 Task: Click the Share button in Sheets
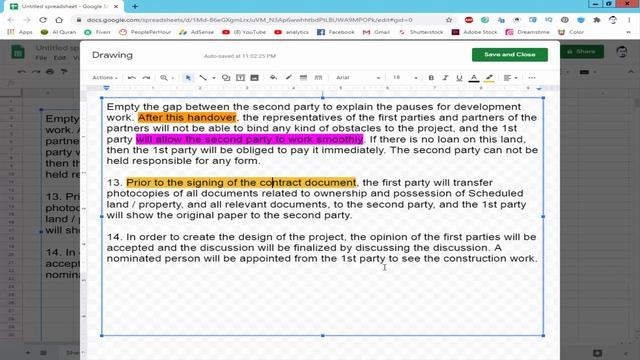point(582,51)
